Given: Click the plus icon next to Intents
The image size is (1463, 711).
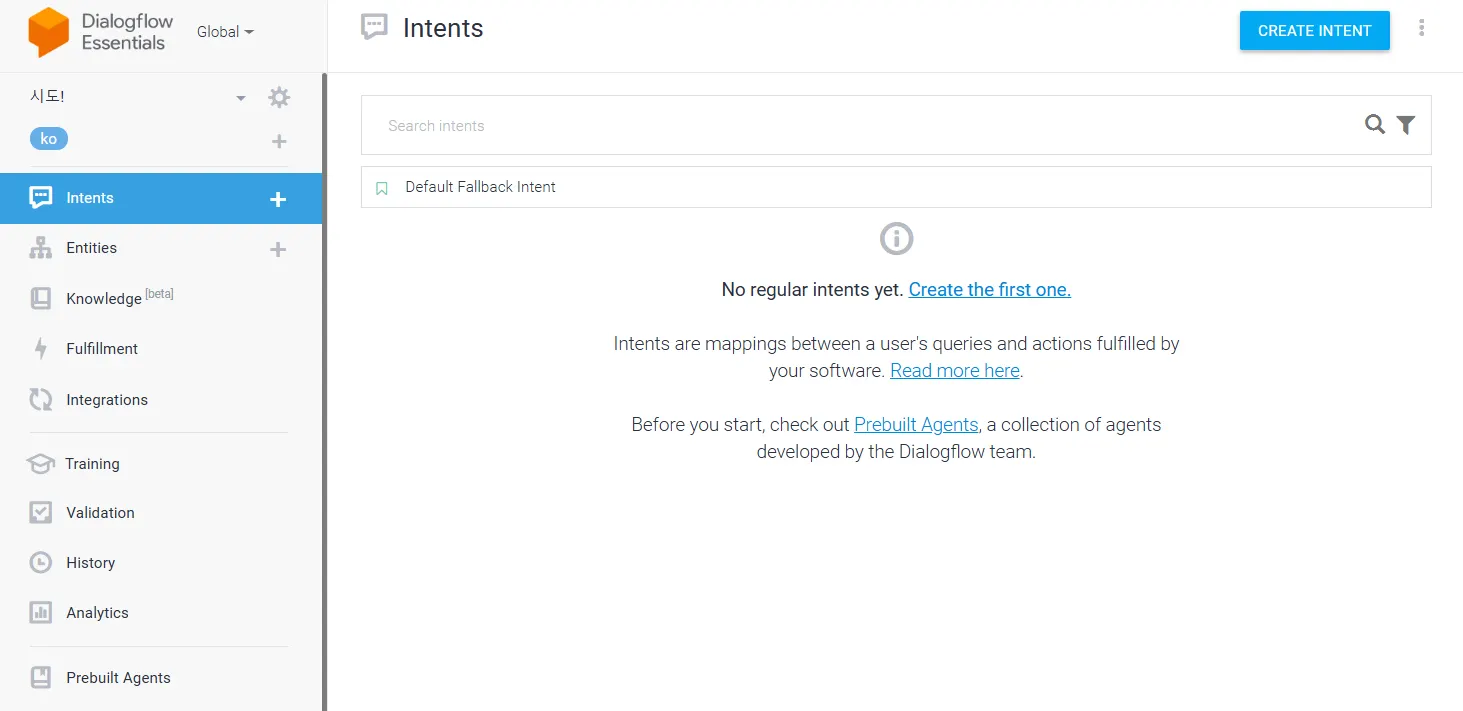Looking at the screenshot, I should tap(278, 199).
